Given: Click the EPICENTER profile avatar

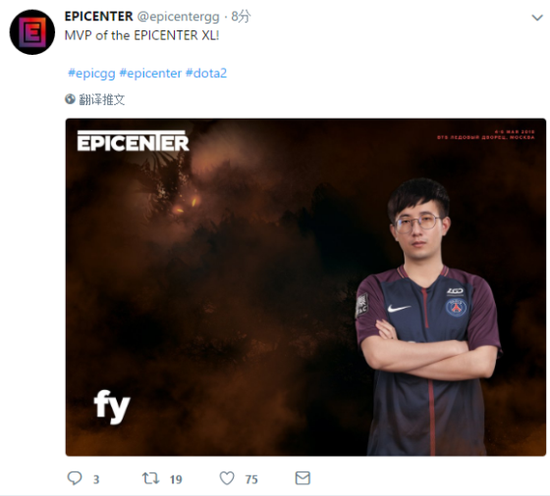Looking at the screenshot, I should tap(32, 32).
